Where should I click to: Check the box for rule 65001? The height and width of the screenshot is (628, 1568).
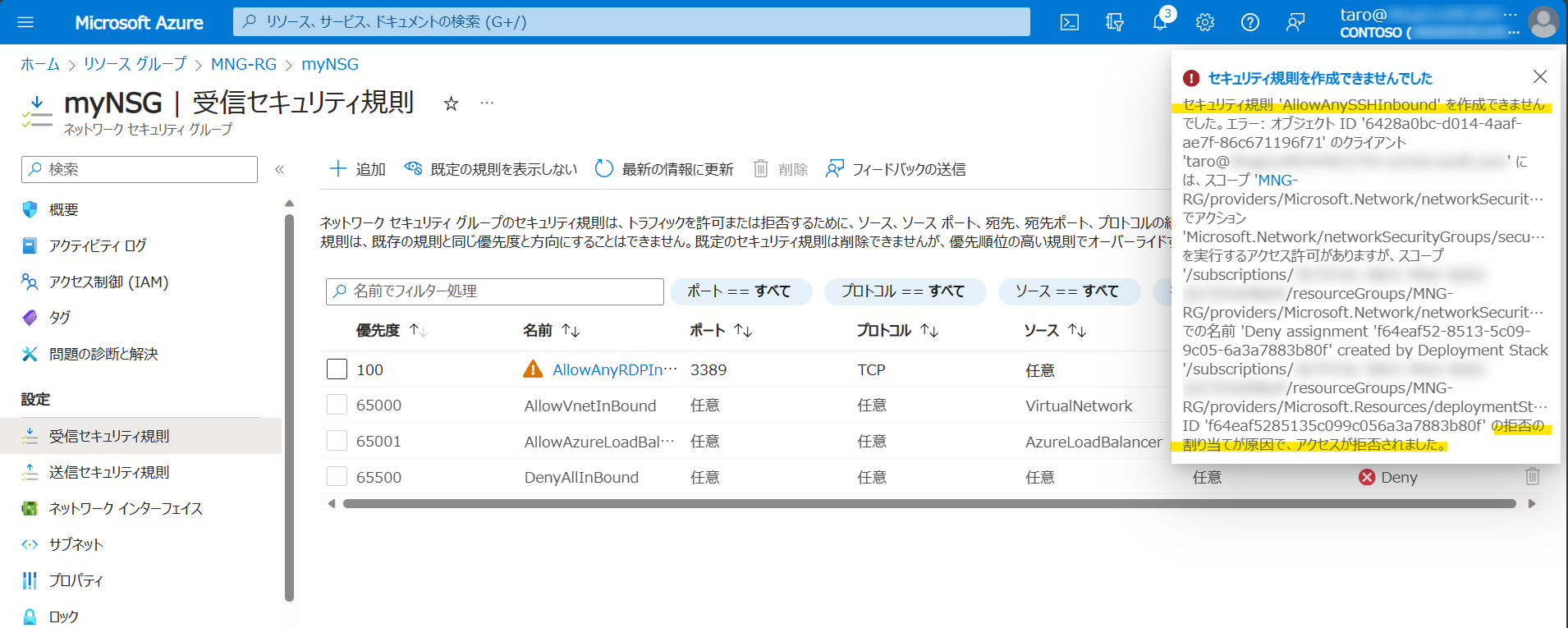point(337,441)
